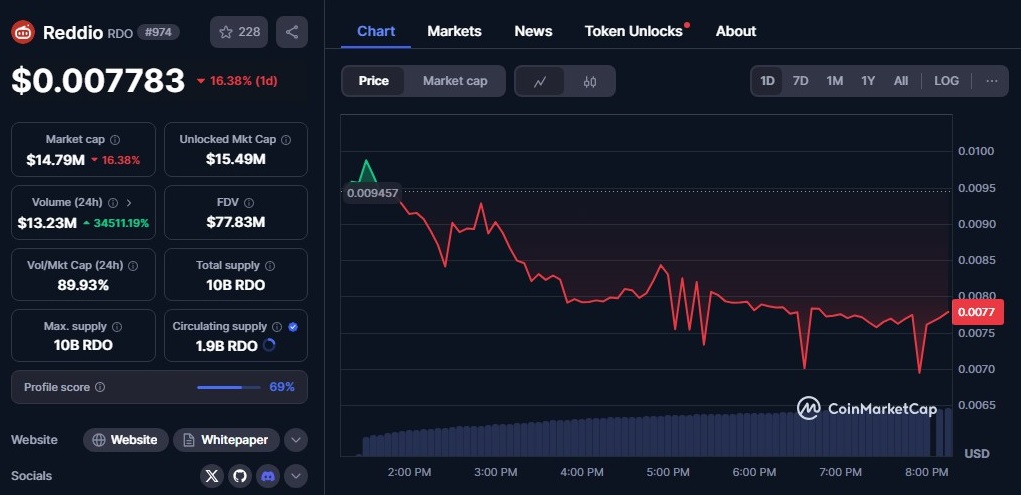Click the $77.83M FDV value

(x=236, y=223)
